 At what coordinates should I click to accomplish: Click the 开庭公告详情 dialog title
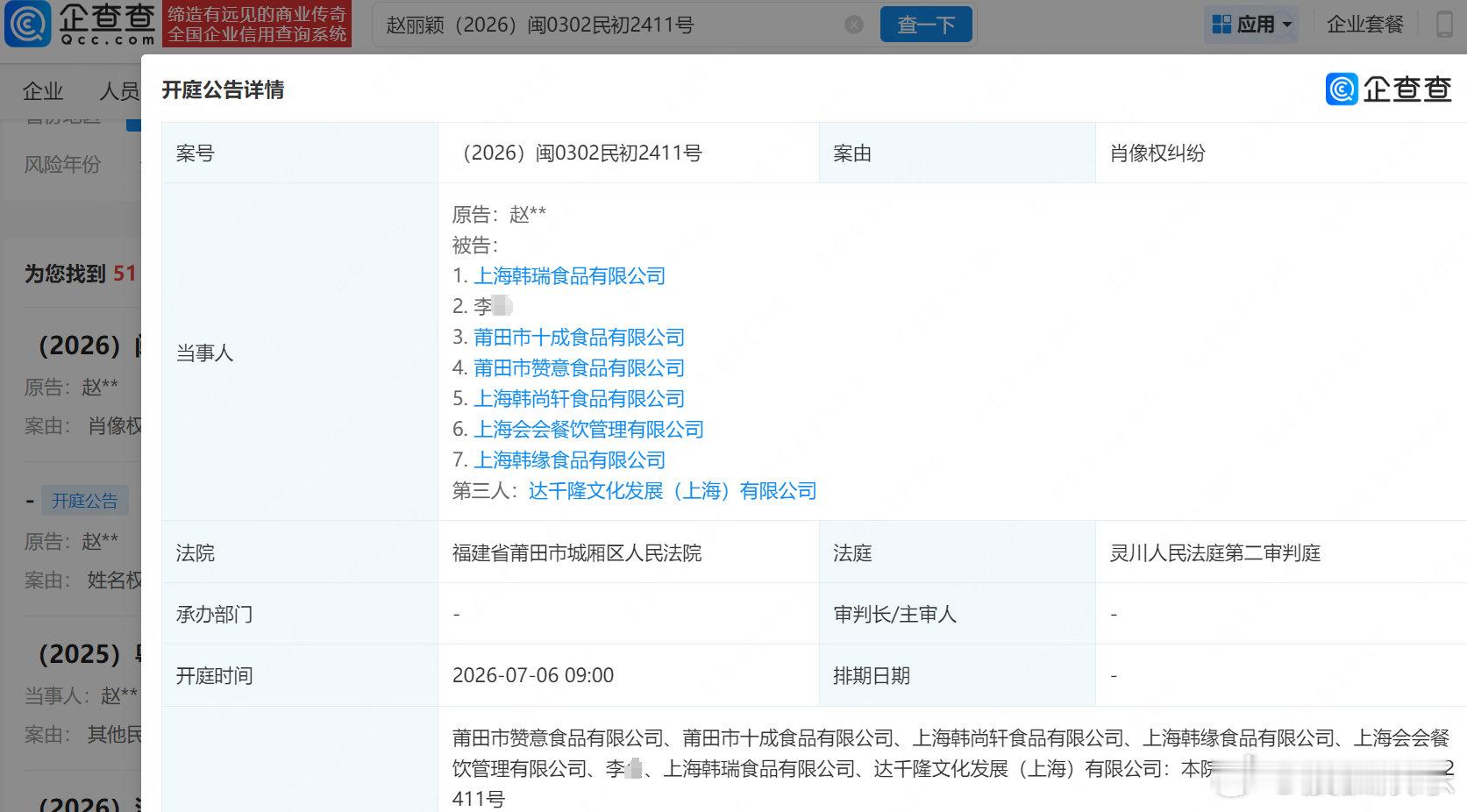click(224, 90)
